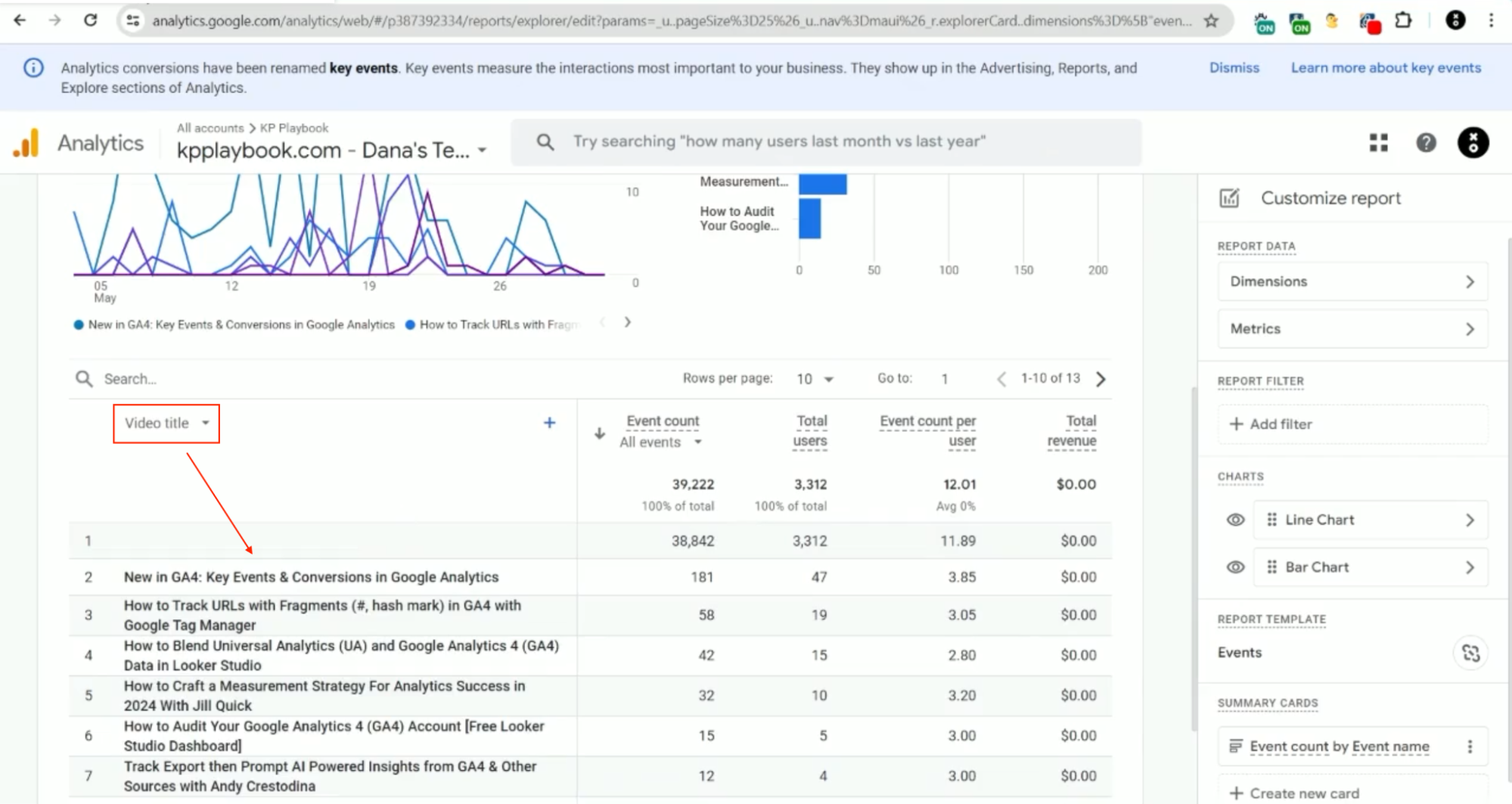Viewport: 1512px width, 804px height.
Task: Click the Go to page number field
Action: (x=945, y=379)
